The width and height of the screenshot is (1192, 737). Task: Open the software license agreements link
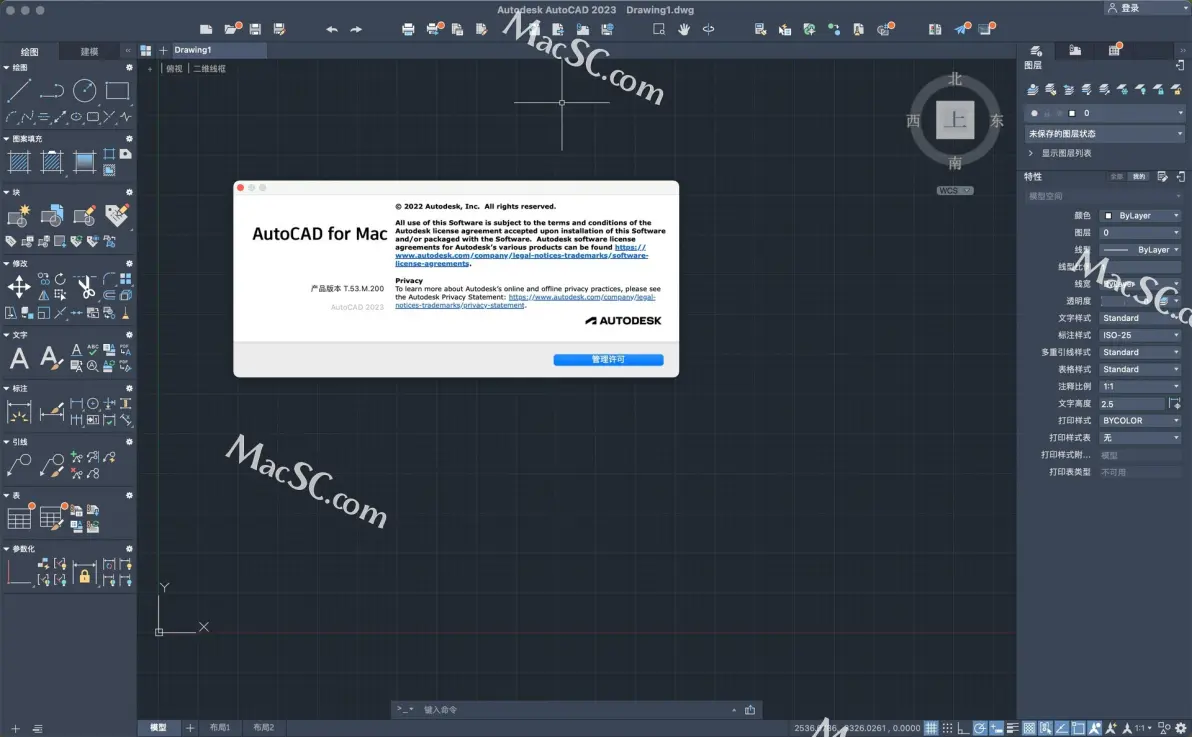[x=522, y=256]
